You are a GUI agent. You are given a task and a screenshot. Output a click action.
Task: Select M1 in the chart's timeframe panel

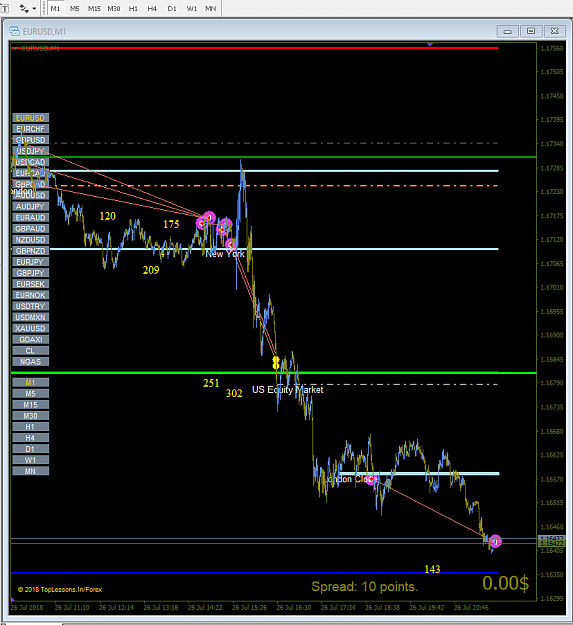[31, 383]
